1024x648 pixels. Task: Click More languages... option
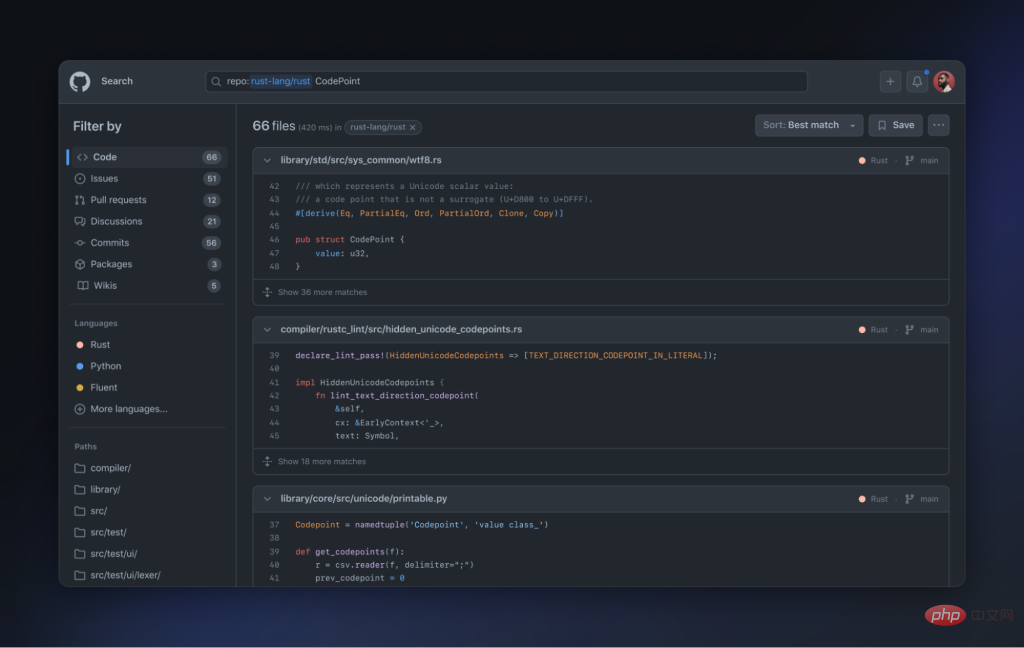click(x=121, y=409)
